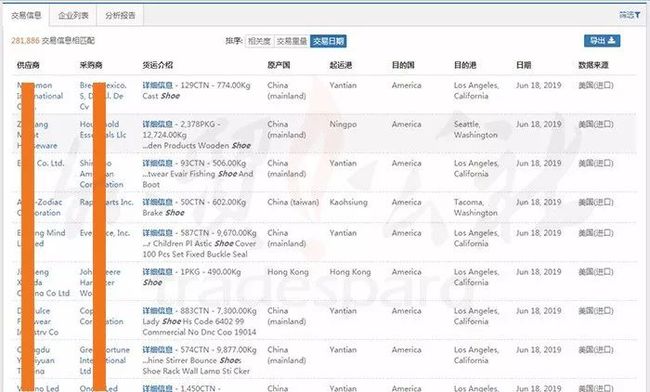Select the Ningpo departure port cell
Viewport: 650px width, 392px height.
pos(343,124)
